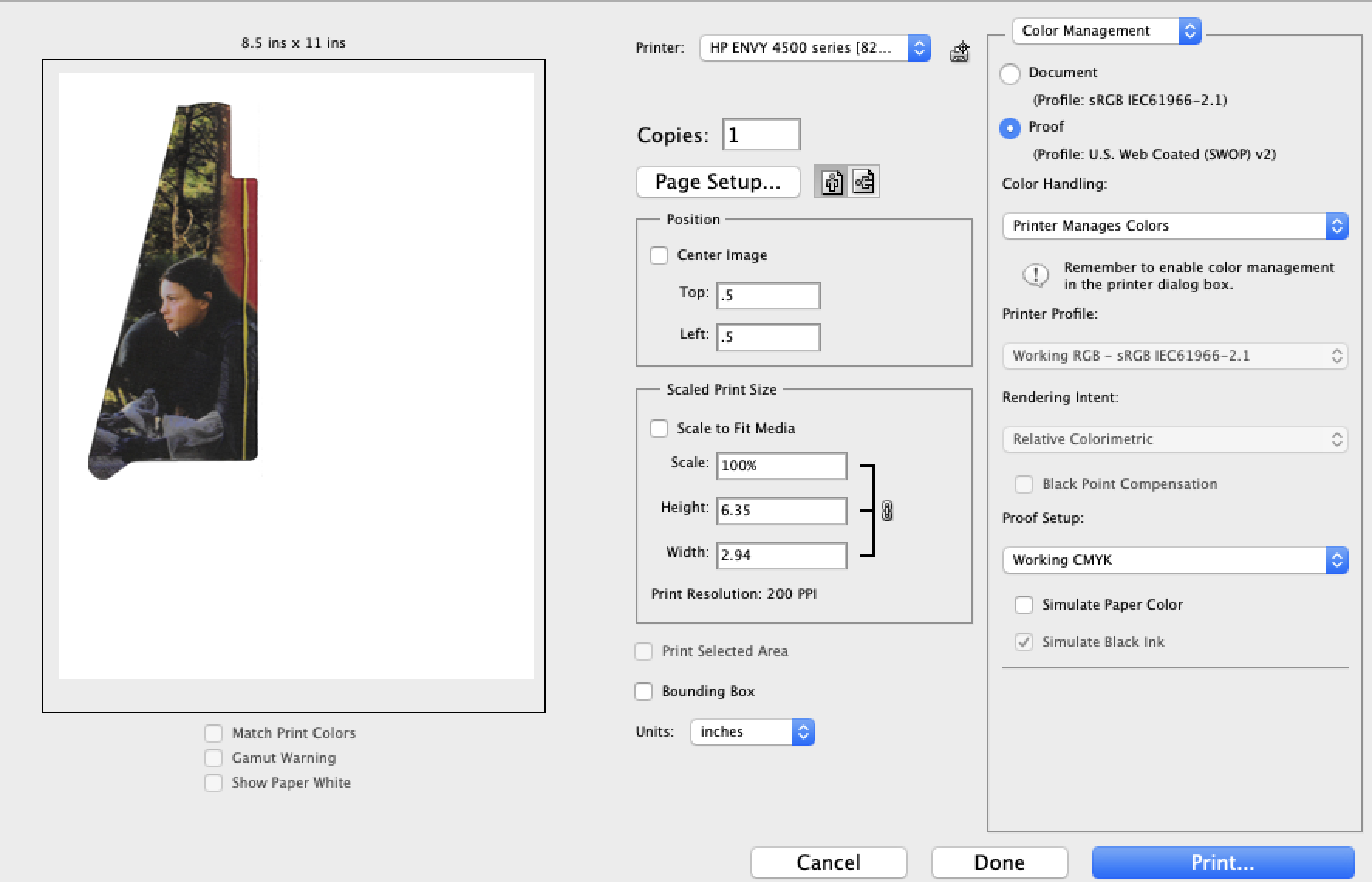1372x882 pixels.
Task: Enable Simulate Paper Color
Action: (1023, 605)
